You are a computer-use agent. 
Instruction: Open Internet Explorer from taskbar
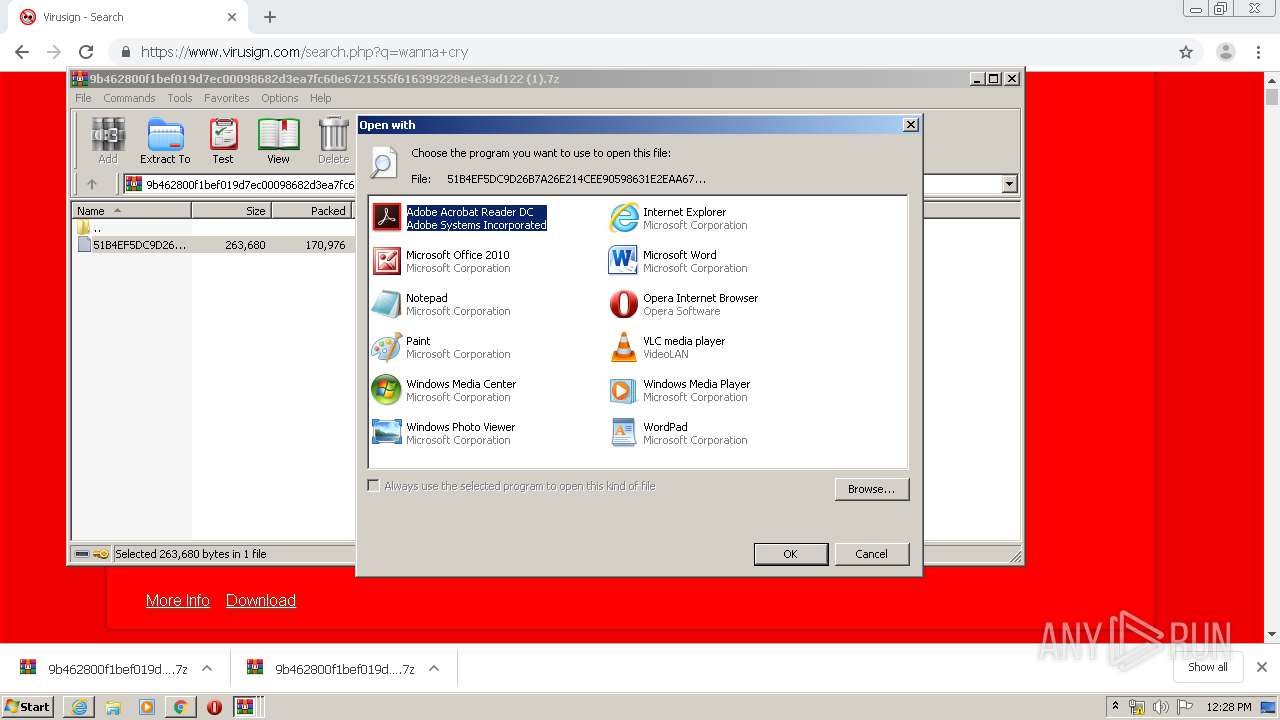[x=79, y=707]
